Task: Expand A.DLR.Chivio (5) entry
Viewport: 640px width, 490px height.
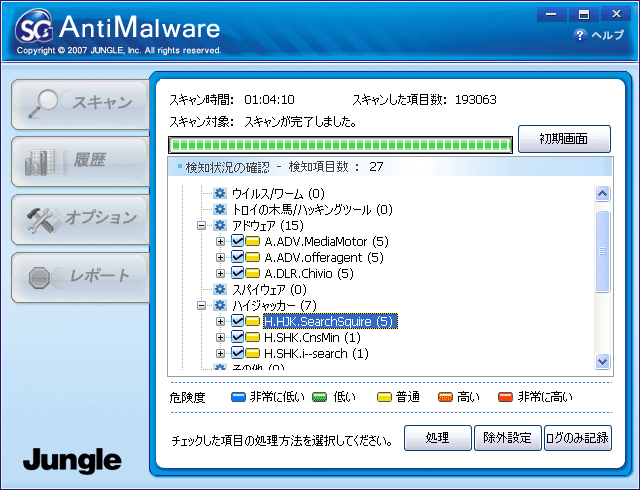Action: (220, 273)
